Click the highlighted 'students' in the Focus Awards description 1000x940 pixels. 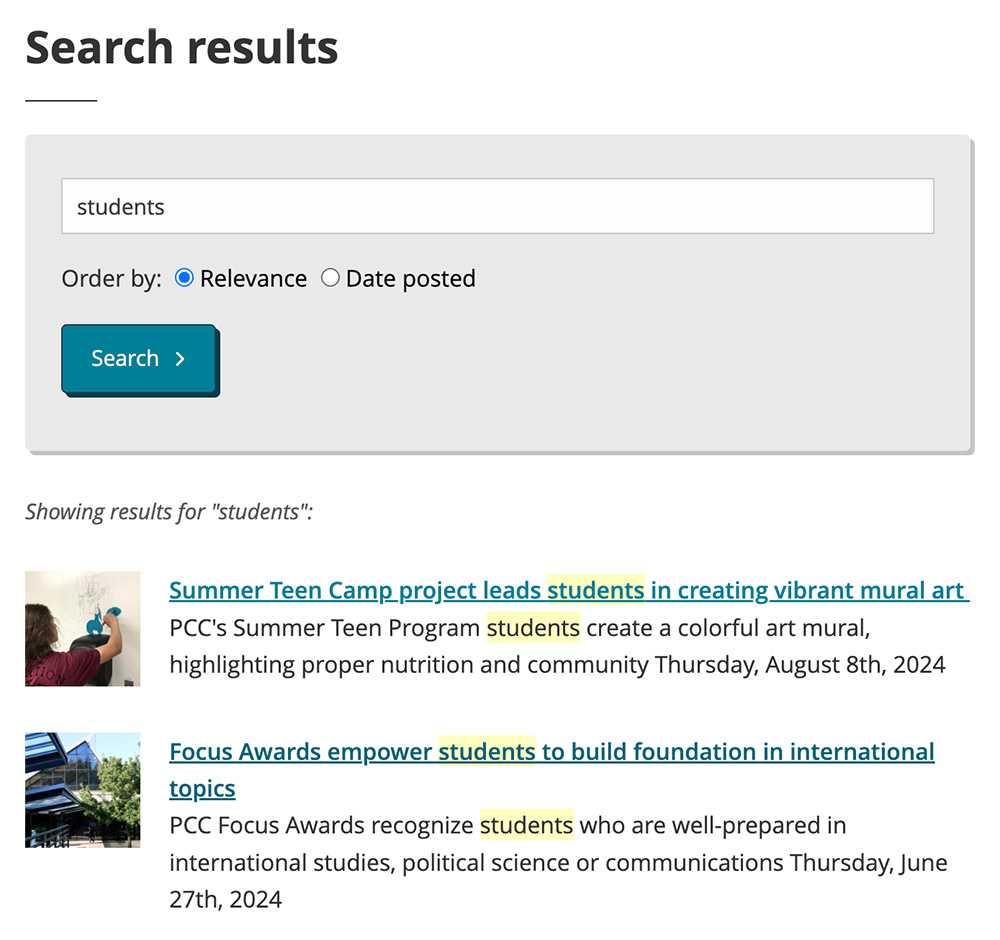pyautogui.click(x=527, y=825)
